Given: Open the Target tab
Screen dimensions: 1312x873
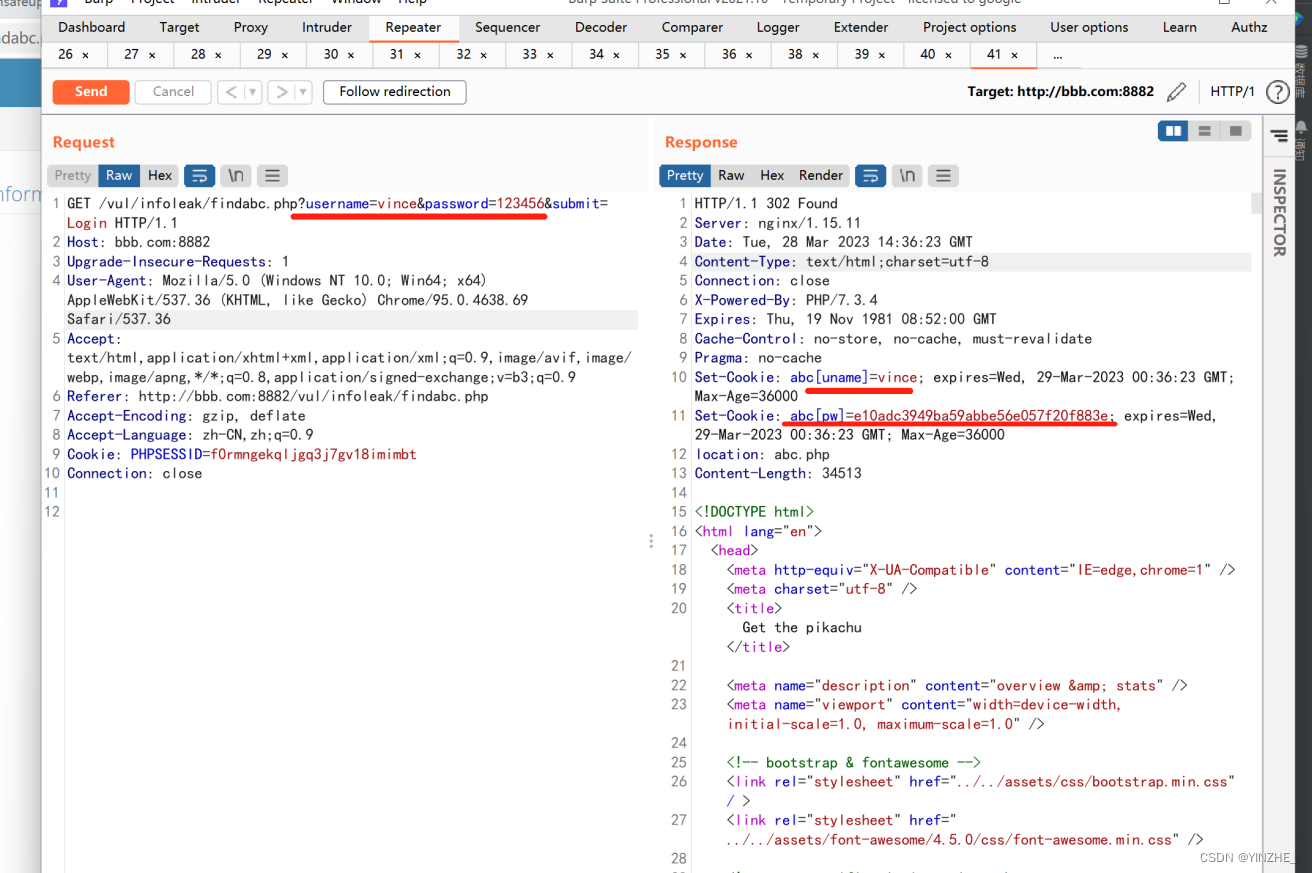Looking at the screenshot, I should [179, 27].
